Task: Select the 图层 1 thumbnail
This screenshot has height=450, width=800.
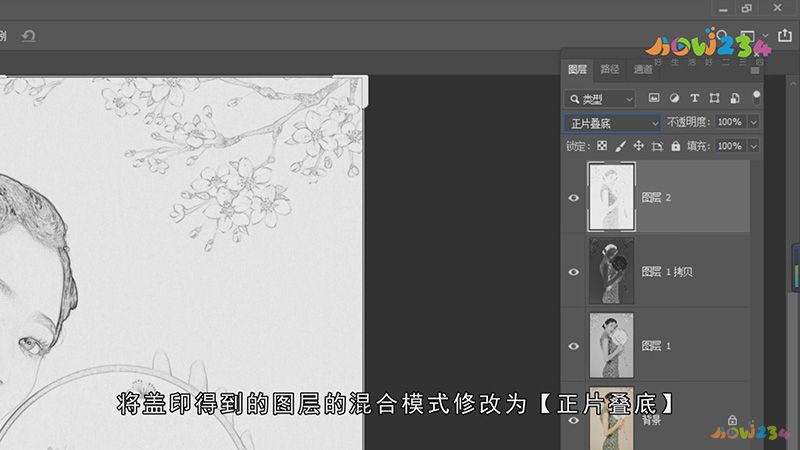Action: click(x=611, y=345)
